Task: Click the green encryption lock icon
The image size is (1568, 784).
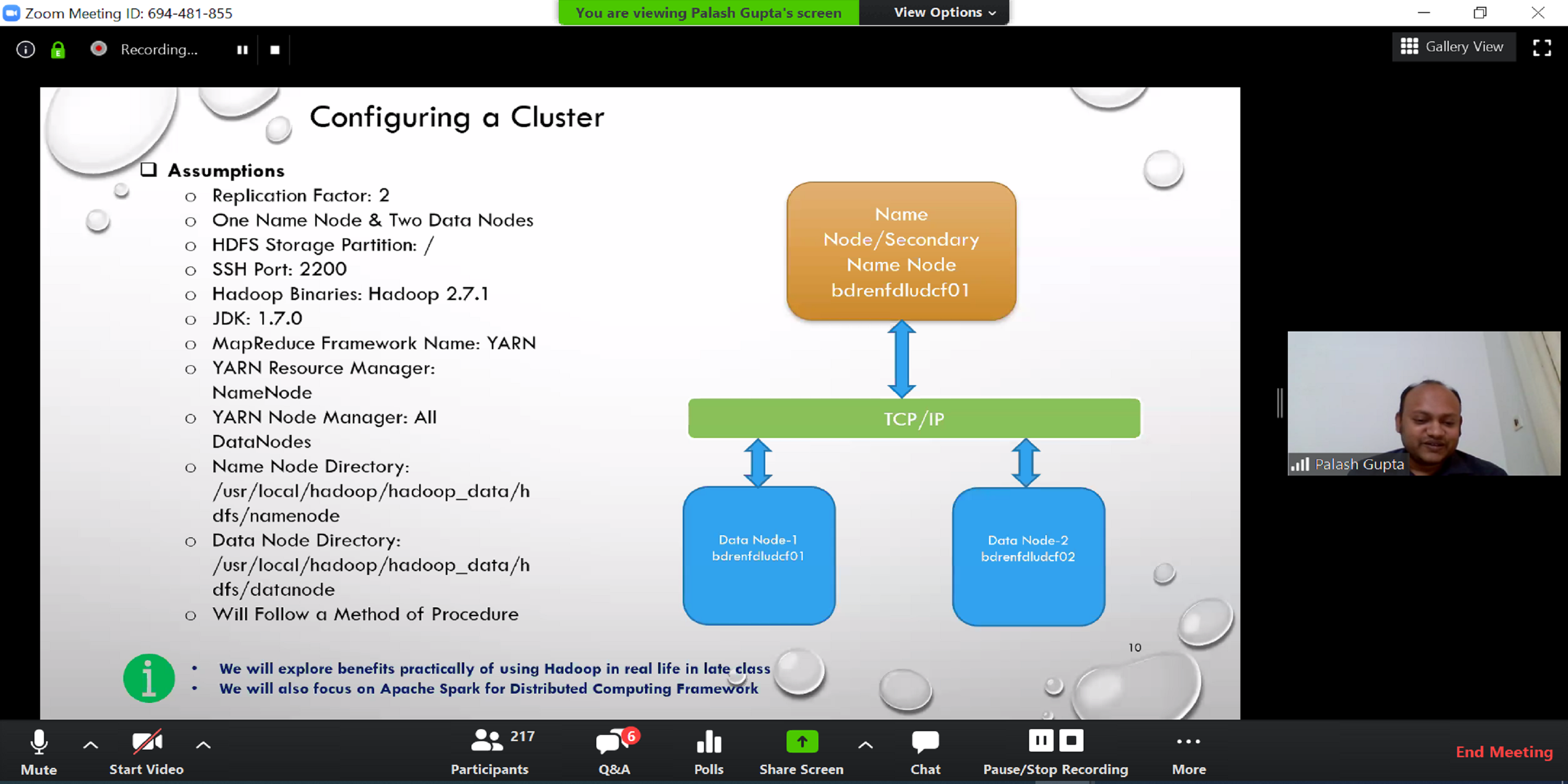Action: tap(58, 49)
